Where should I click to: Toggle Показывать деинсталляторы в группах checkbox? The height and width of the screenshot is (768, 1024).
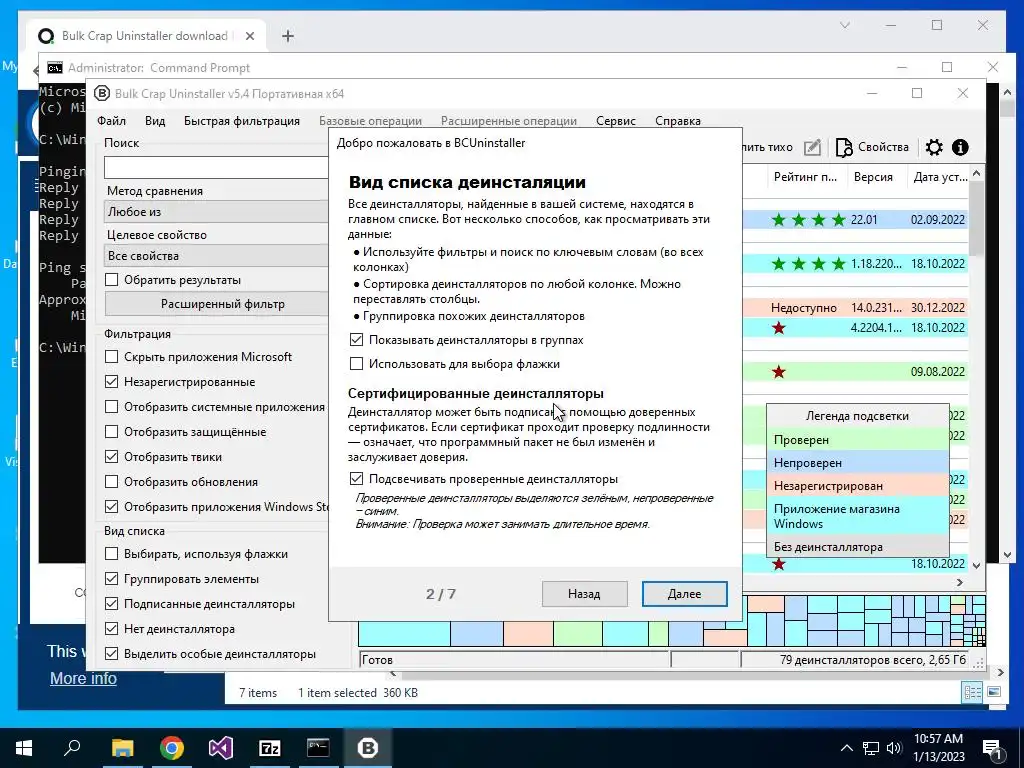[x=356, y=340]
